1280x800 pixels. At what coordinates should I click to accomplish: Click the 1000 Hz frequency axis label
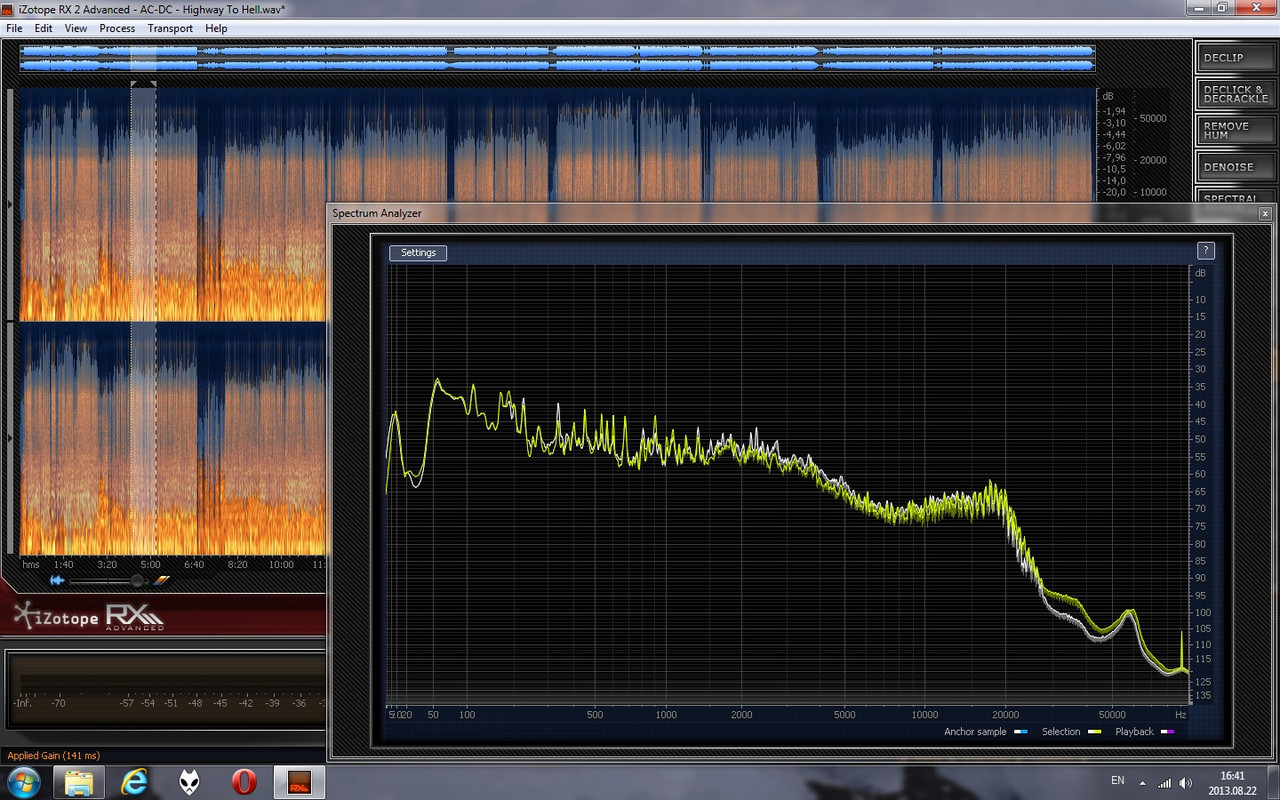click(666, 715)
